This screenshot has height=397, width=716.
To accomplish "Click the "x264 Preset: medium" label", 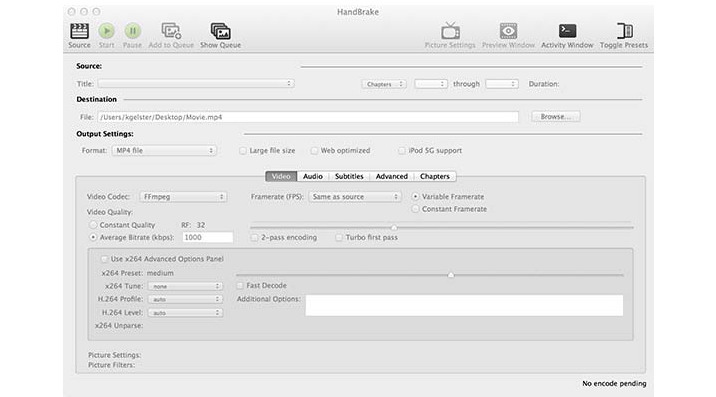I will click(x=137, y=273).
